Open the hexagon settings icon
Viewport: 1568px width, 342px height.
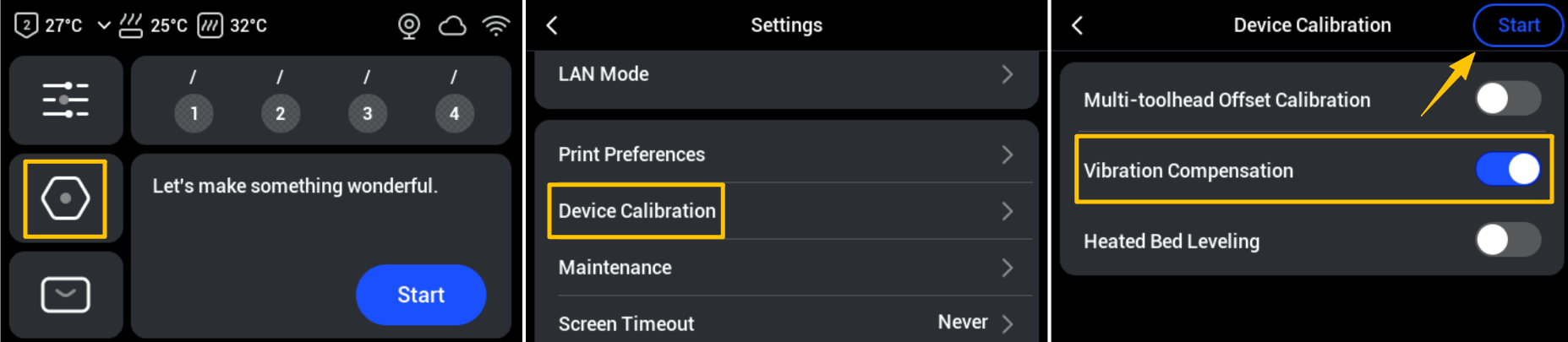(x=65, y=198)
